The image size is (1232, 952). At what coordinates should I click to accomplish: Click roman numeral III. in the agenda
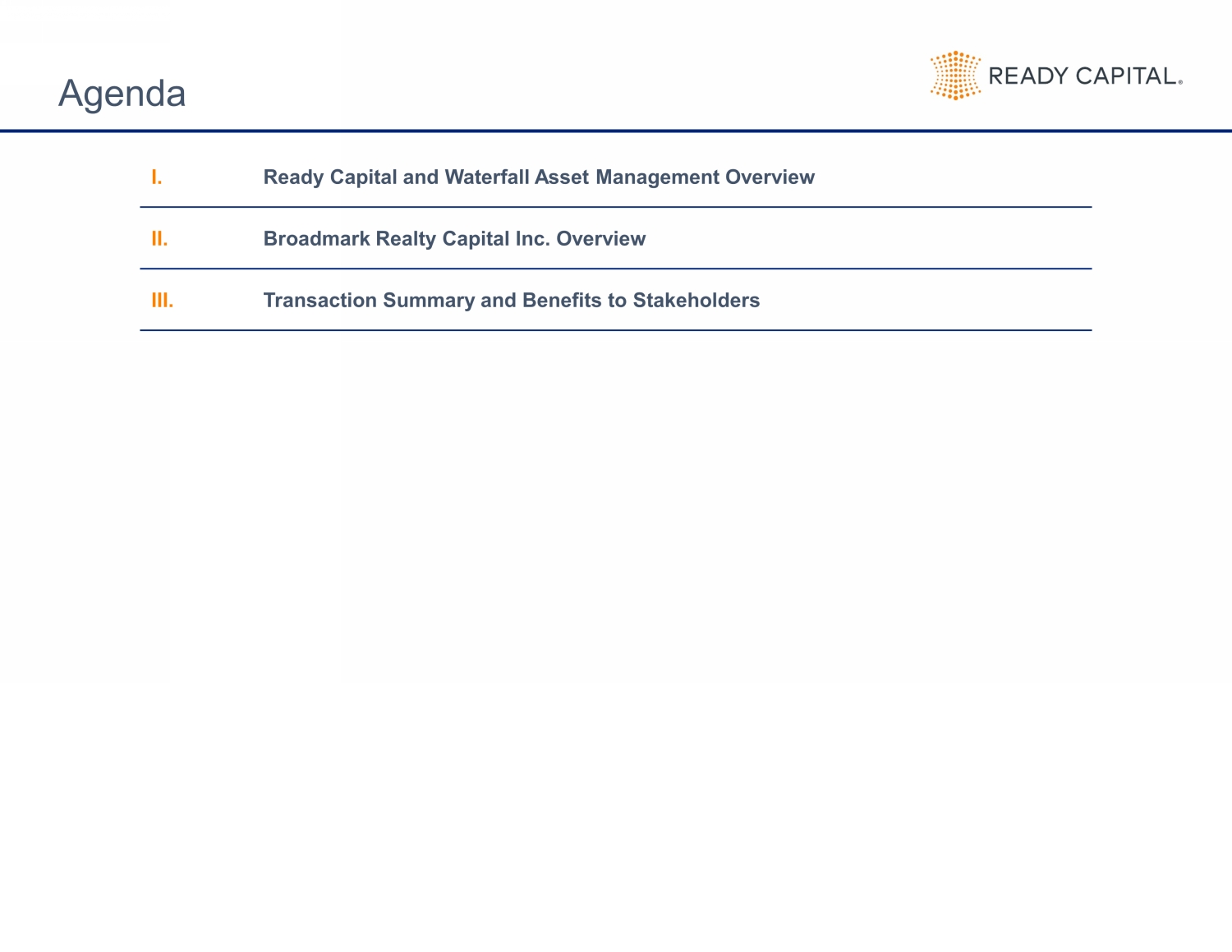(163, 301)
